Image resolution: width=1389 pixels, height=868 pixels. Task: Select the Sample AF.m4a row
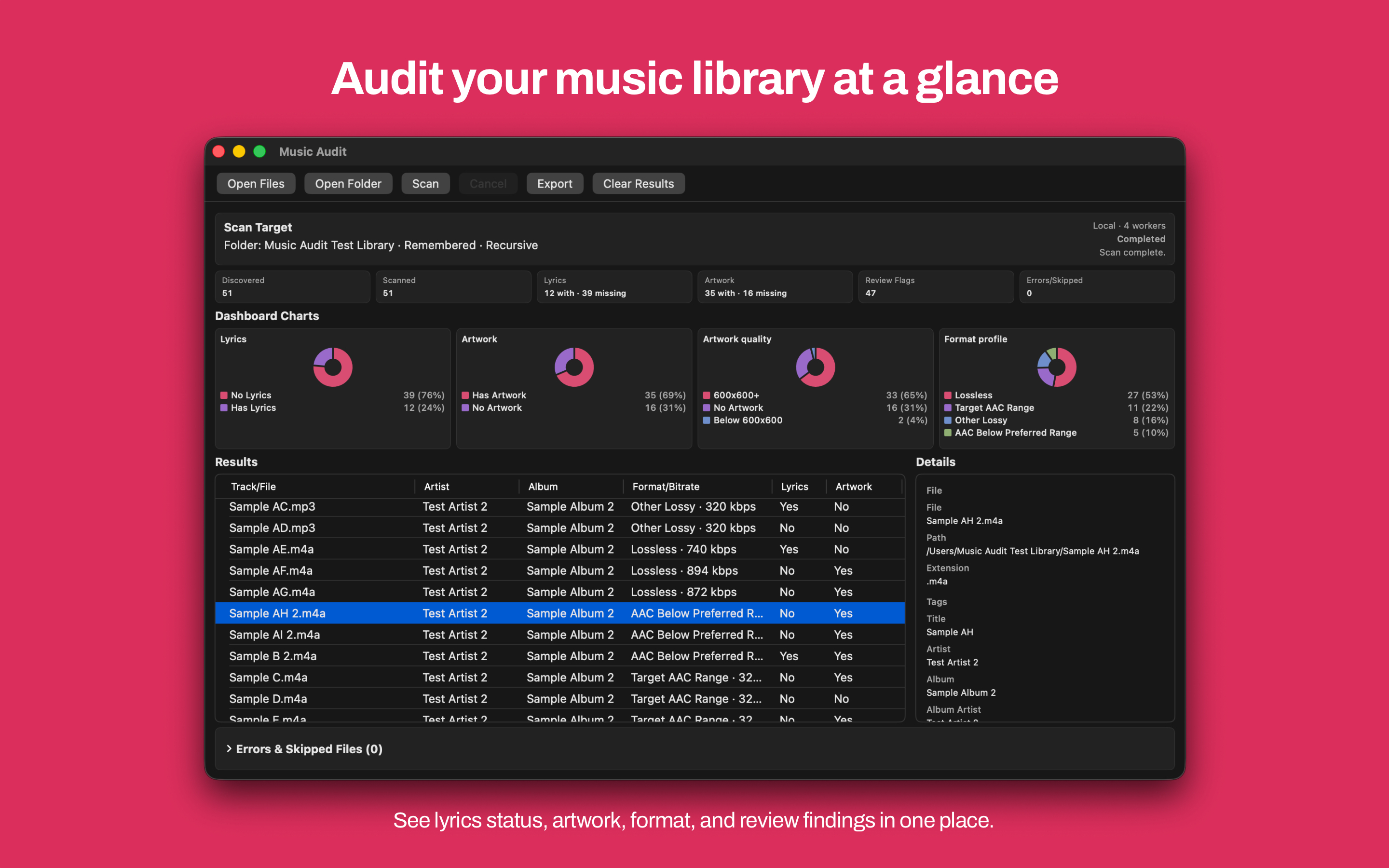(x=559, y=570)
